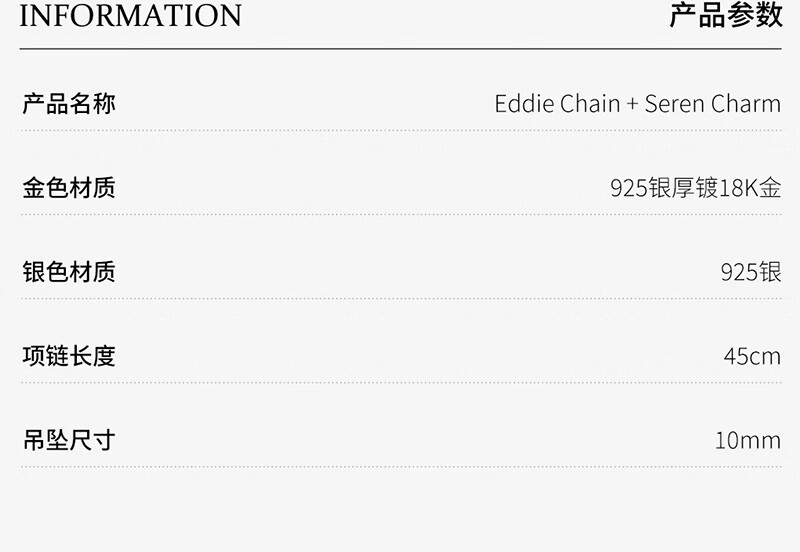Click dotted divider below 吊坠尺寸 row
Viewport: 800px width, 552px height.
coord(400,466)
